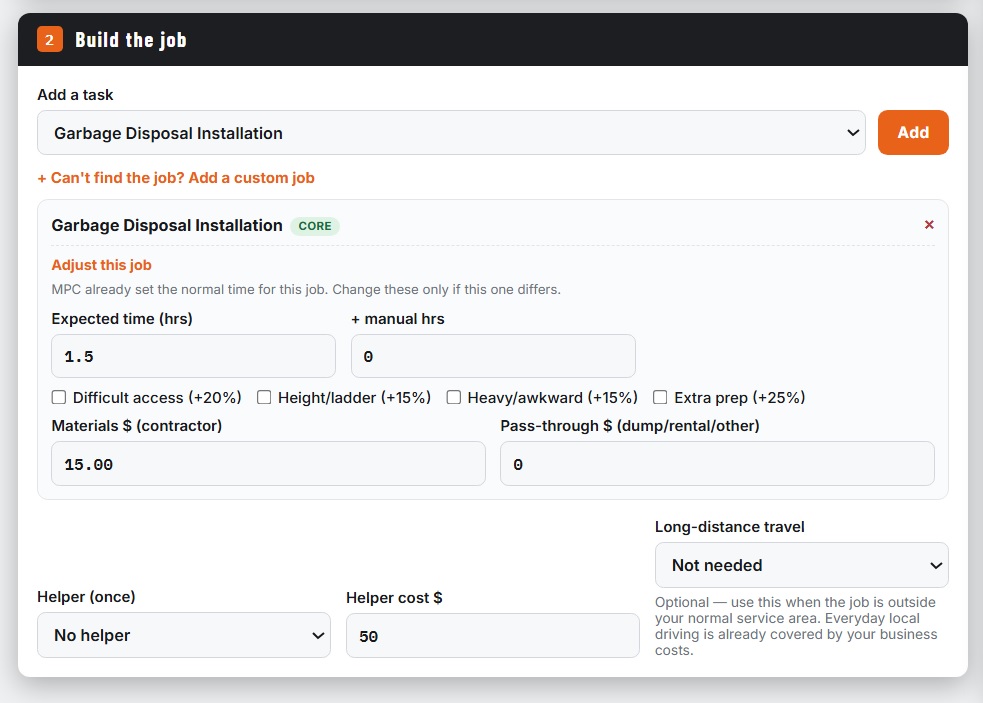The width and height of the screenshot is (983, 703).
Task: Remove the Garbage Disposal Installation task
Action: (928, 225)
